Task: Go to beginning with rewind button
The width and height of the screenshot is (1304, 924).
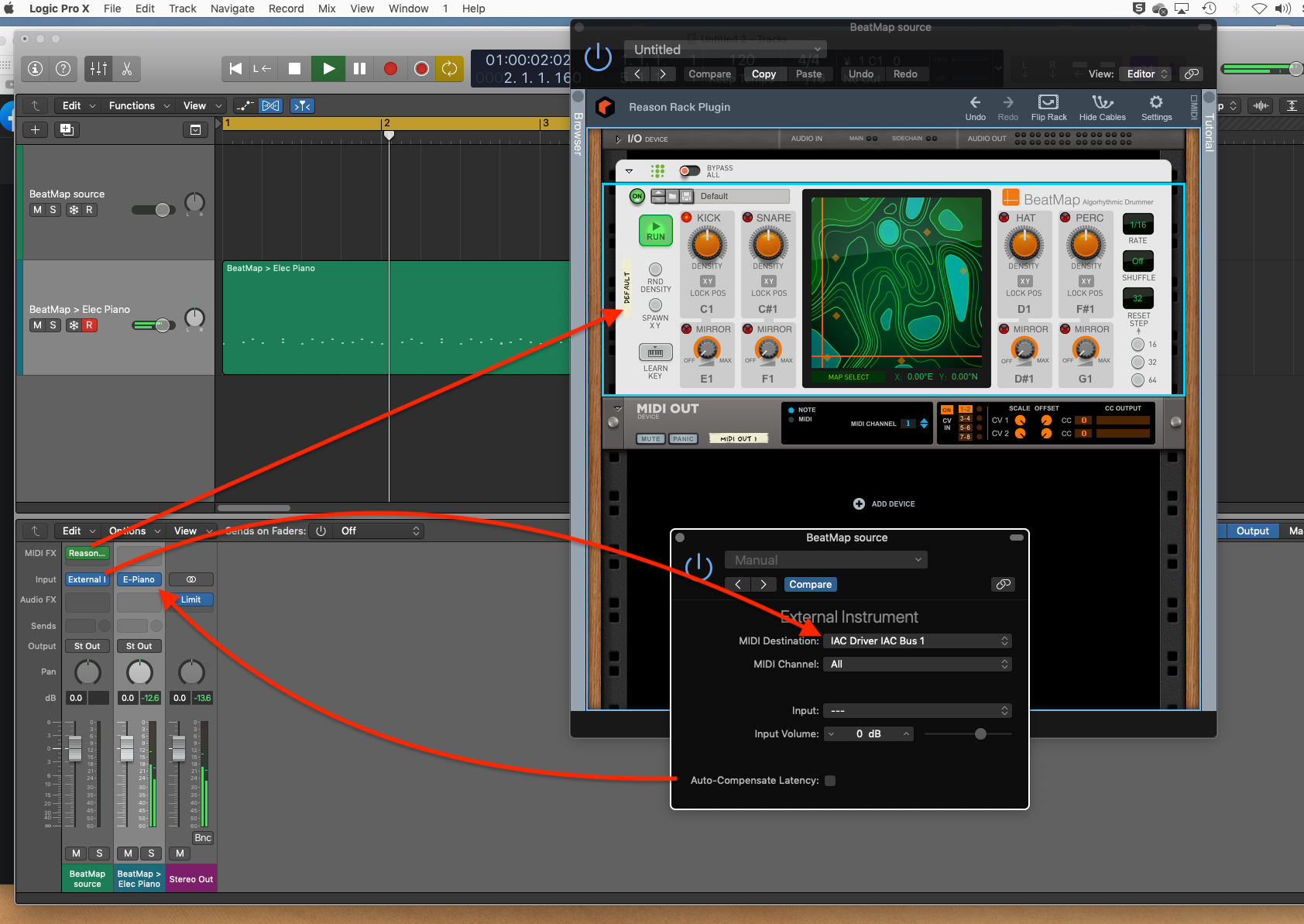Action: tap(235, 68)
